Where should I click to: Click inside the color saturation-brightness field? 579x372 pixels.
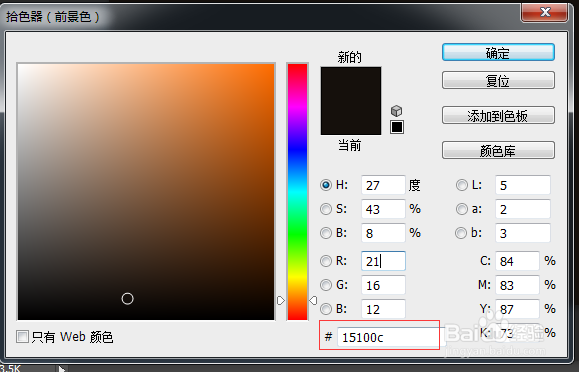click(x=146, y=191)
